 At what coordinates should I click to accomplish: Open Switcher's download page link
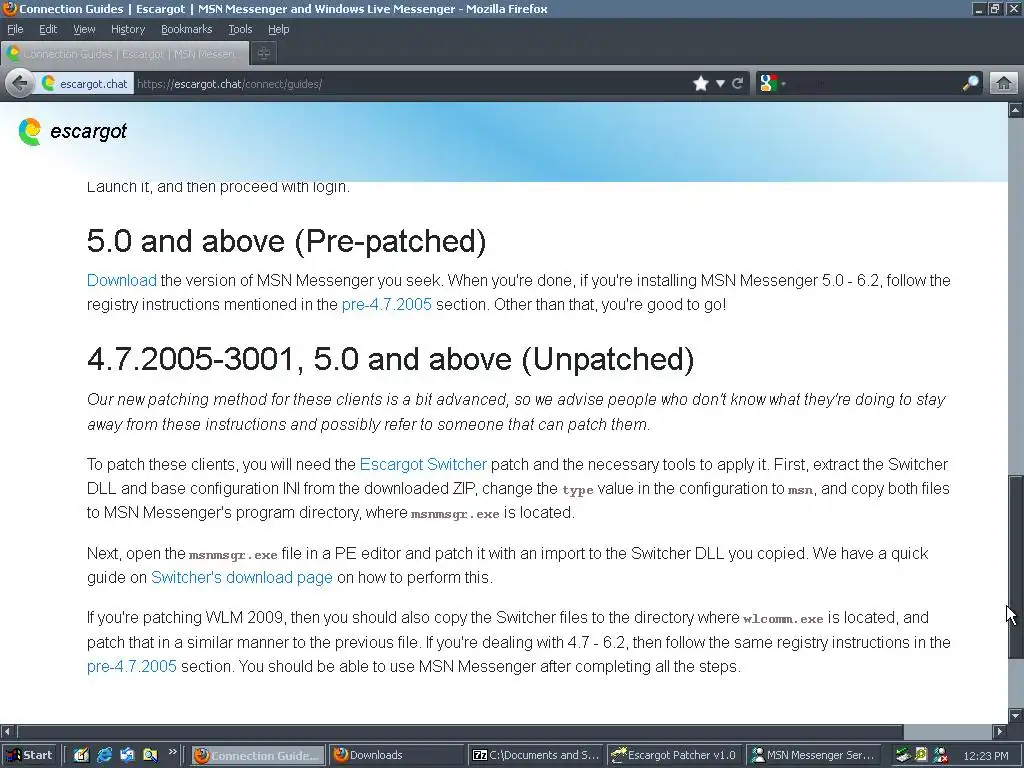pyautogui.click(x=242, y=577)
